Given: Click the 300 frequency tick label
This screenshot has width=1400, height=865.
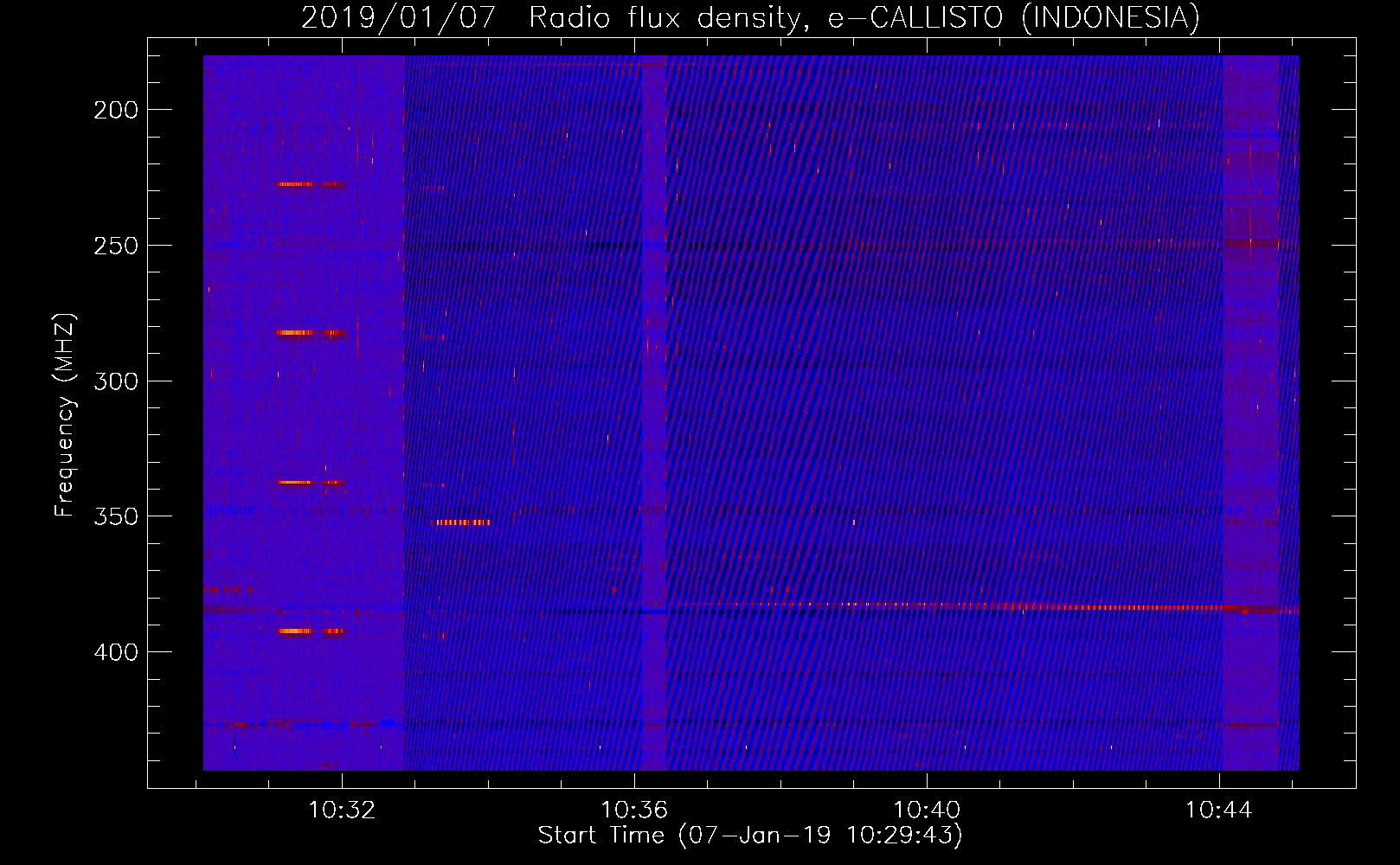Looking at the screenshot, I should (x=116, y=381).
